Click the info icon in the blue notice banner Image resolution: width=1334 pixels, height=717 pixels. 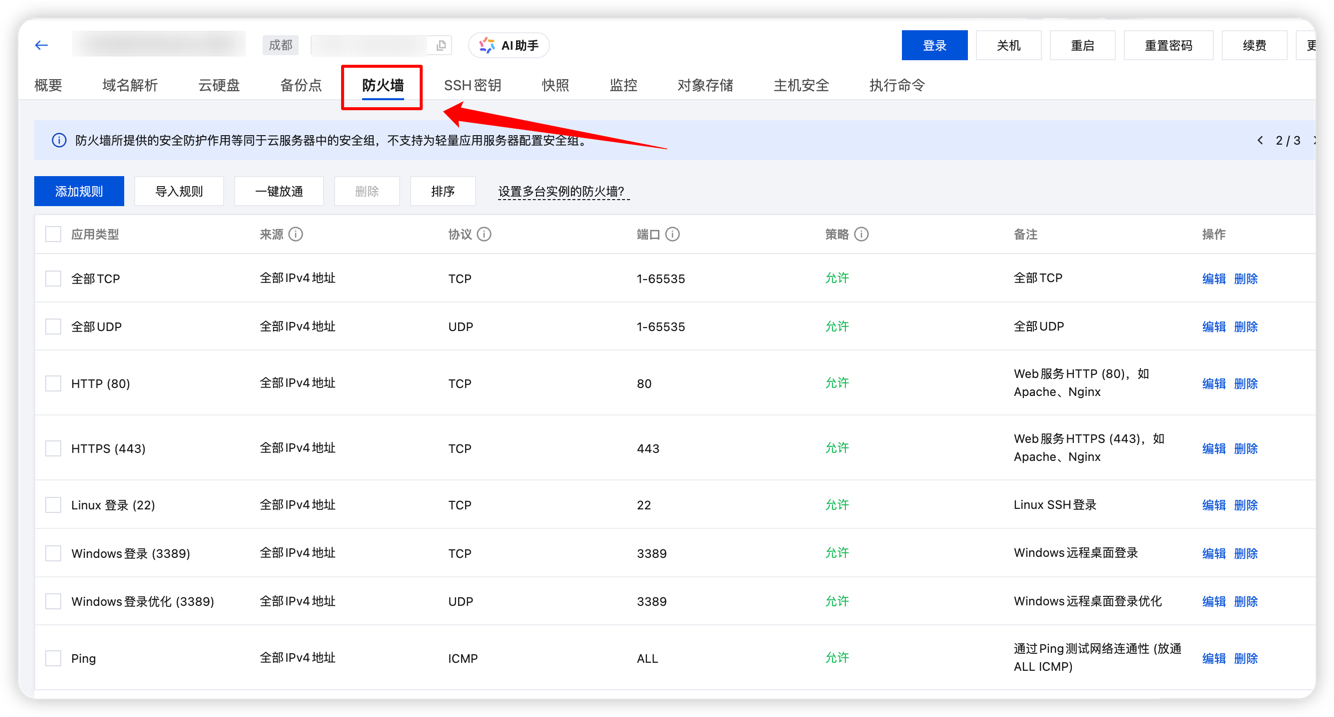[59, 140]
